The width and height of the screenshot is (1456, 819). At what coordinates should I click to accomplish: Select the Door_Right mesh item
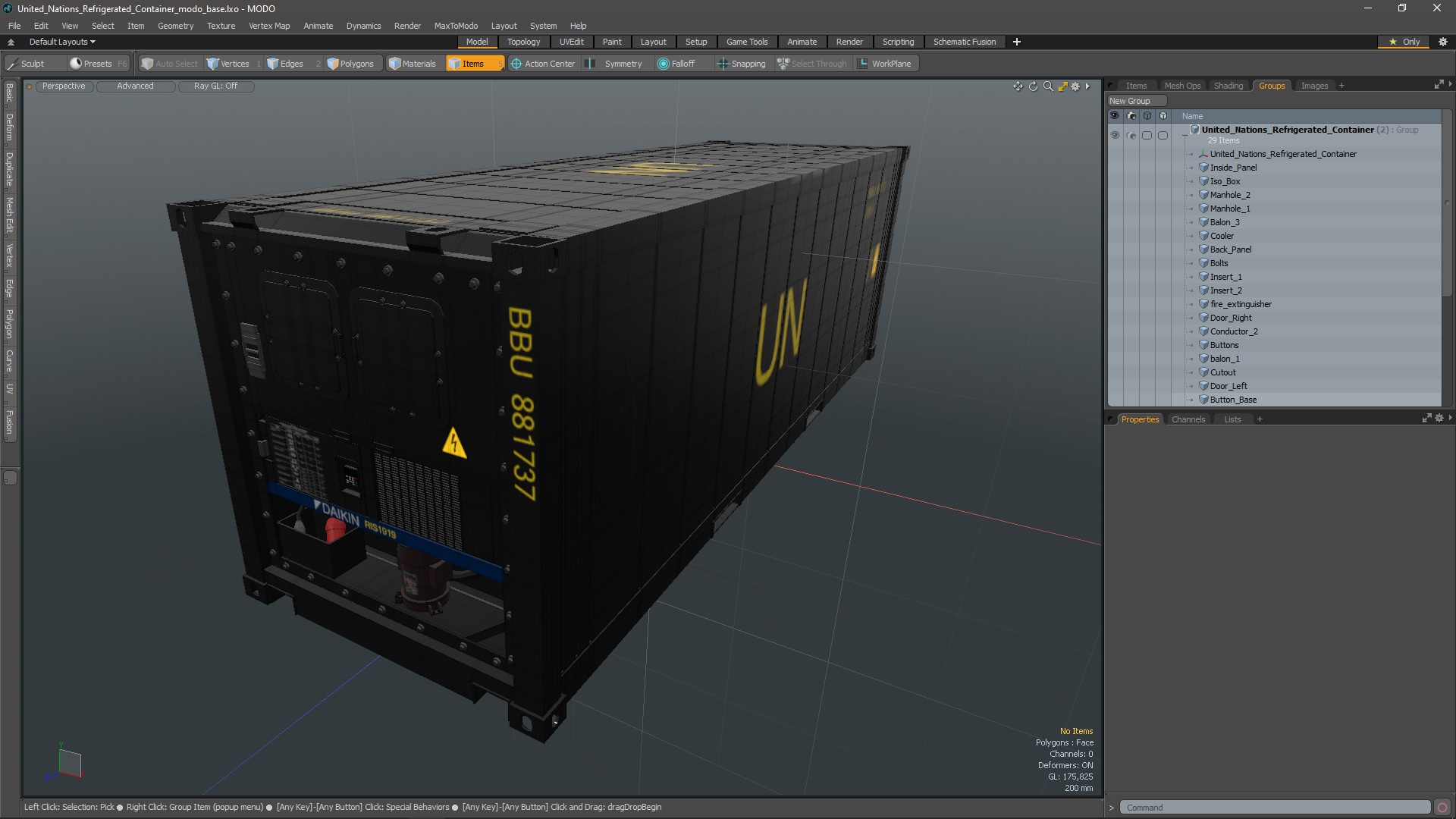pyautogui.click(x=1230, y=318)
